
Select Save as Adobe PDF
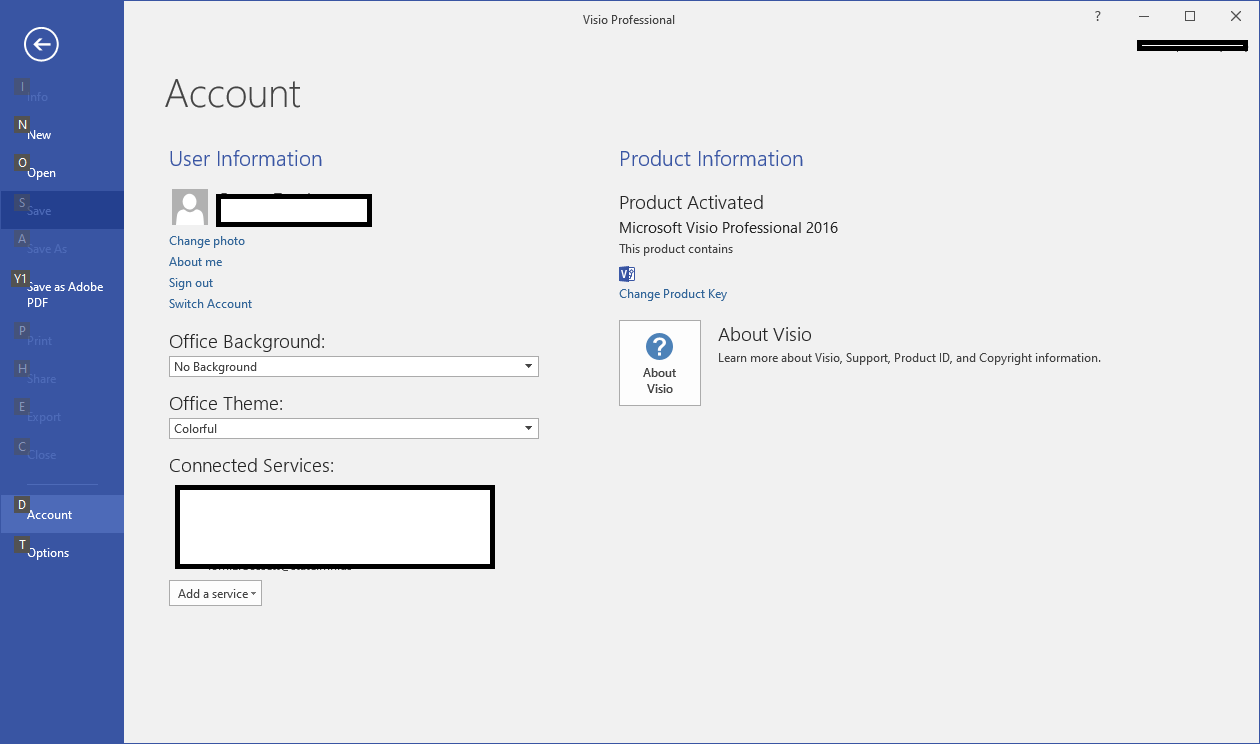coord(62,294)
